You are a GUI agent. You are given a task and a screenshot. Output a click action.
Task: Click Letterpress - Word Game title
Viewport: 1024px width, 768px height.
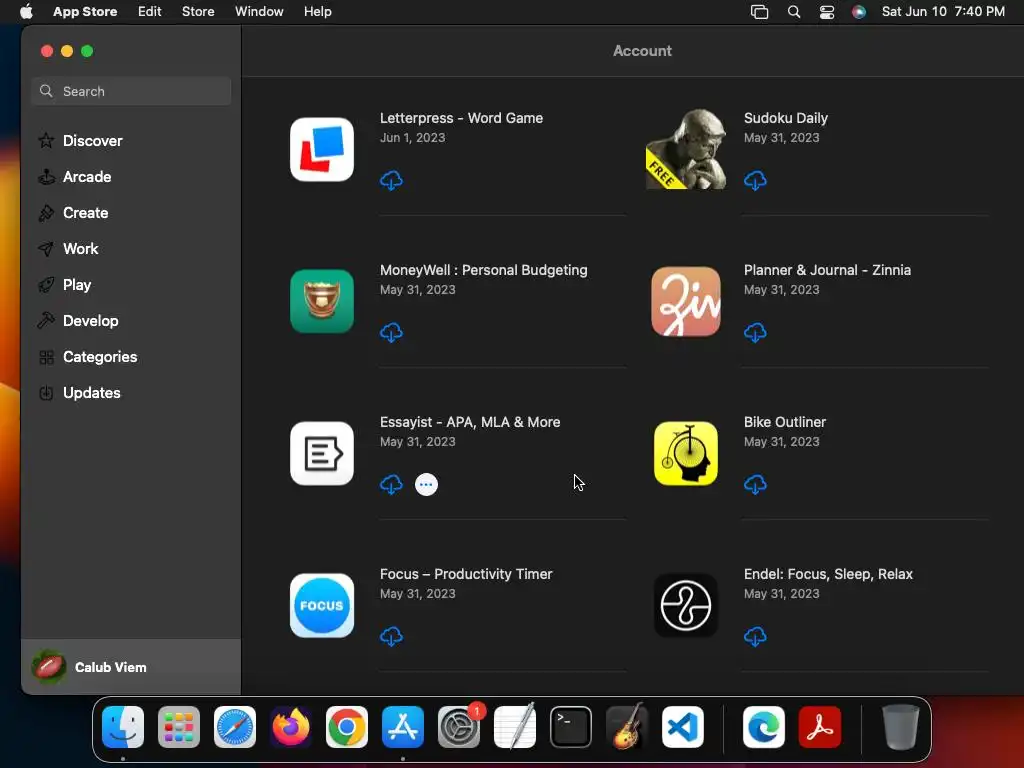[x=461, y=118]
